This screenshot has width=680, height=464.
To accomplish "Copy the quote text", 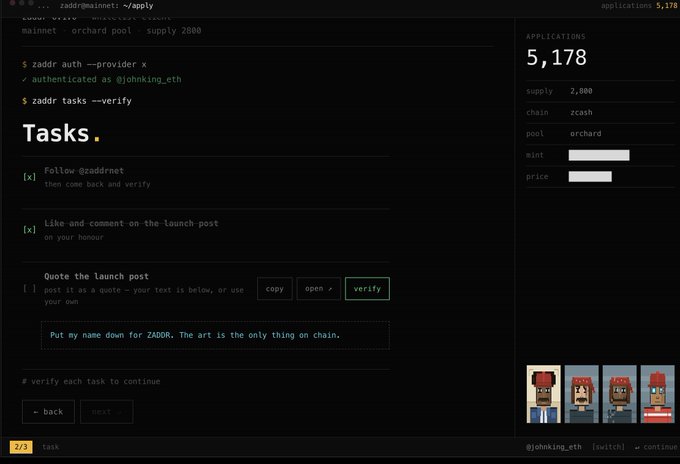I will click(275, 289).
